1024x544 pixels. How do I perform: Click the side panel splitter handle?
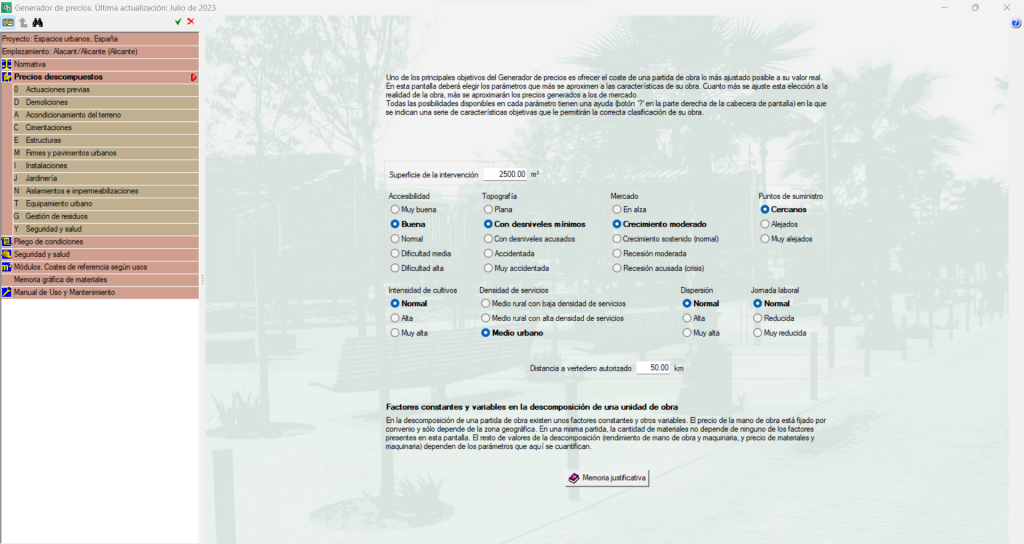coord(202,280)
